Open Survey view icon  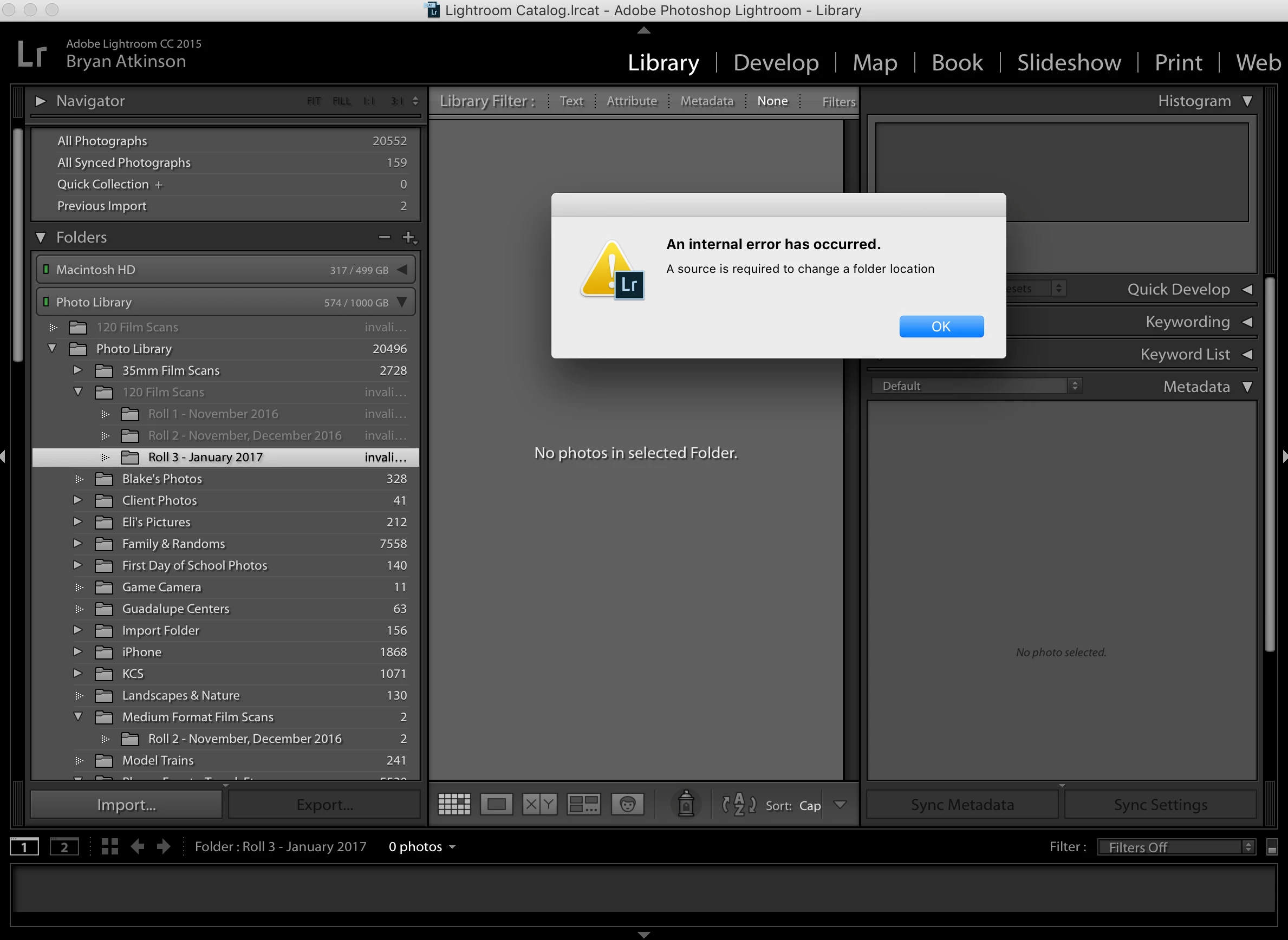click(x=583, y=804)
